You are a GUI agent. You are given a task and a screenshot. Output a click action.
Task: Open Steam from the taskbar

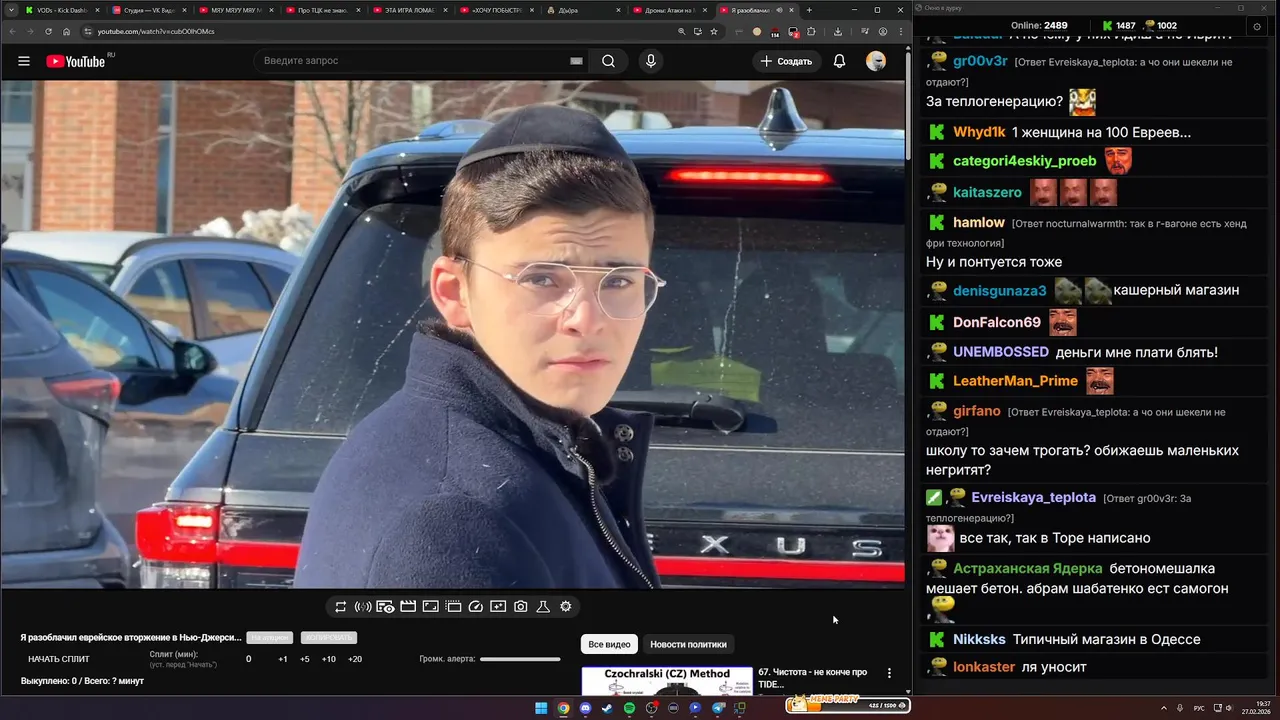tap(607, 708)
